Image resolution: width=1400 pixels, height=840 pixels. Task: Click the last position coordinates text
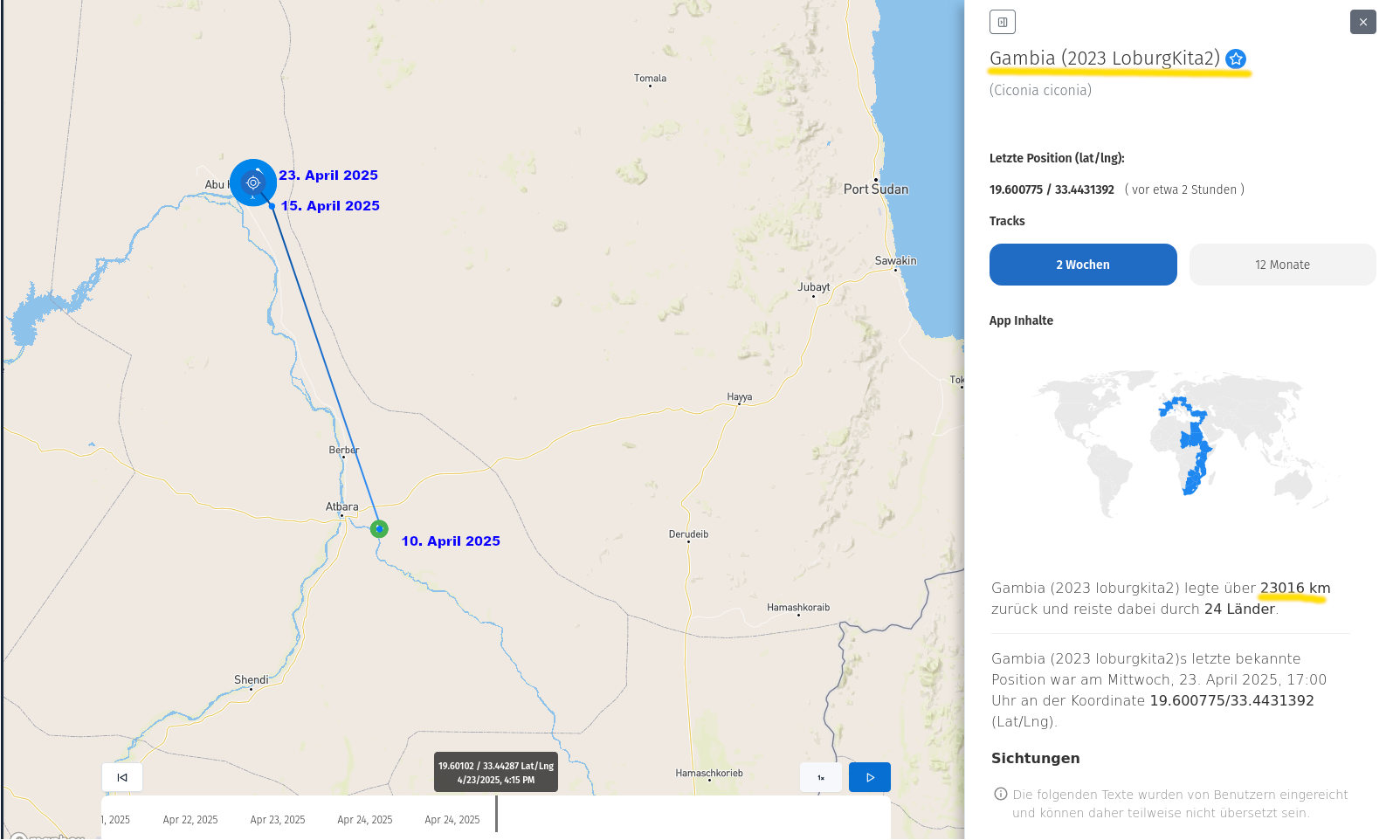point(1052,189)
